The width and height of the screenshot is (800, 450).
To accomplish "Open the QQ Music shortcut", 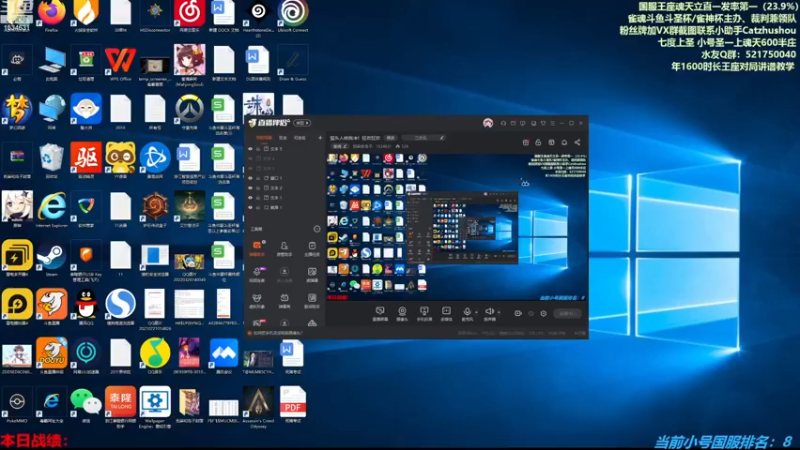I will pyautogui.click(x=155, y=354).
